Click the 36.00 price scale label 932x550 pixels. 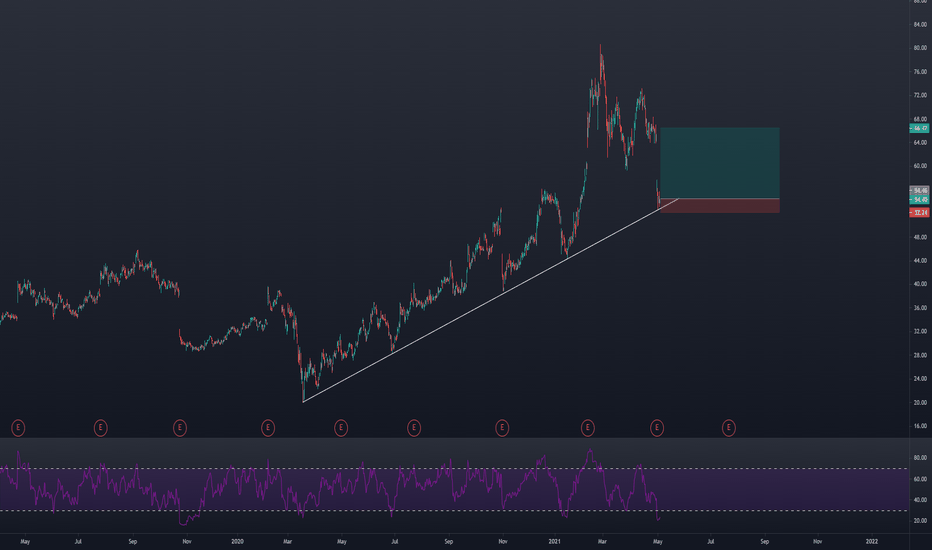point(920,308)
